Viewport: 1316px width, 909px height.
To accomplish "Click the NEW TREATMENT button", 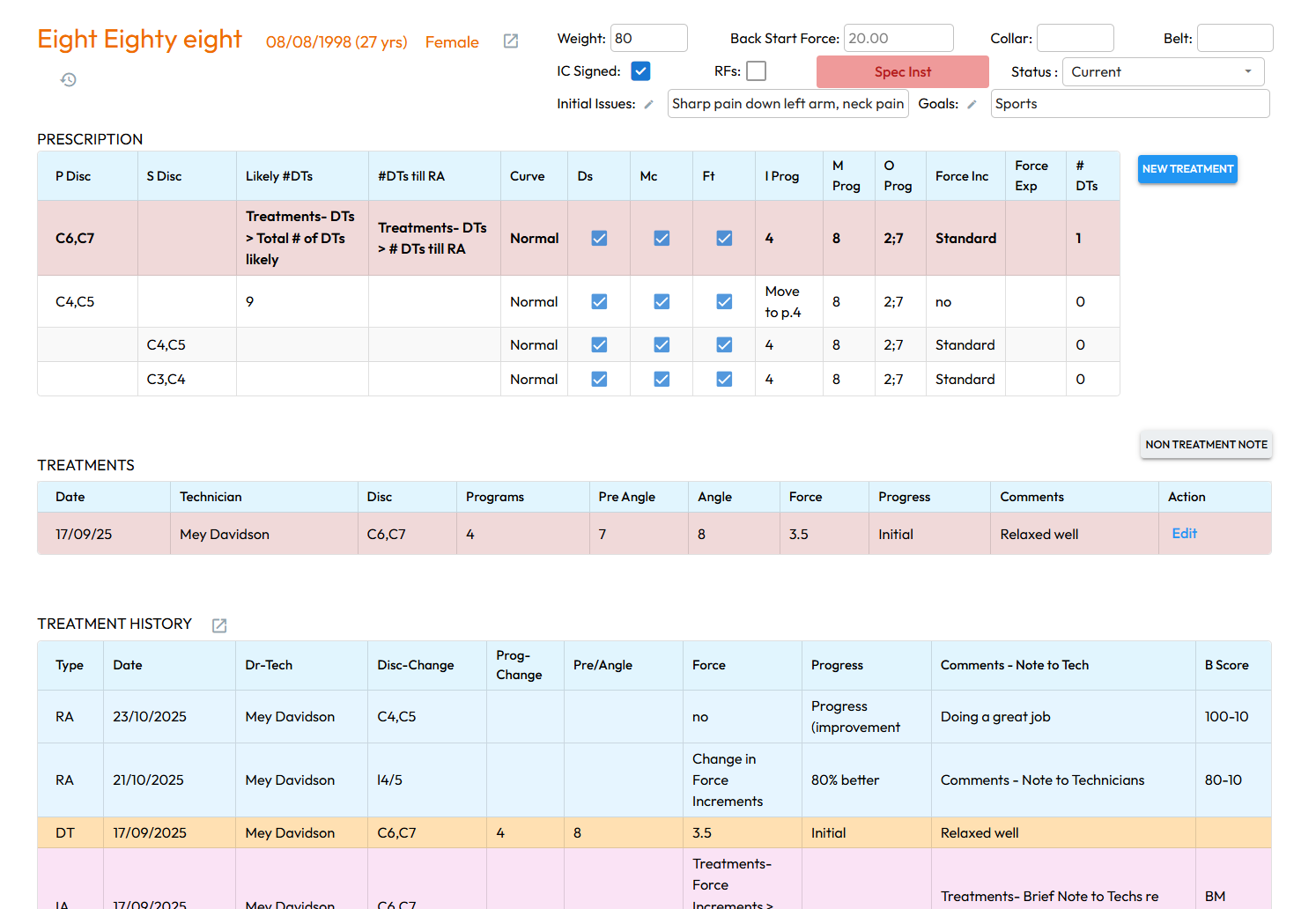I will [x=1187, y=169].
